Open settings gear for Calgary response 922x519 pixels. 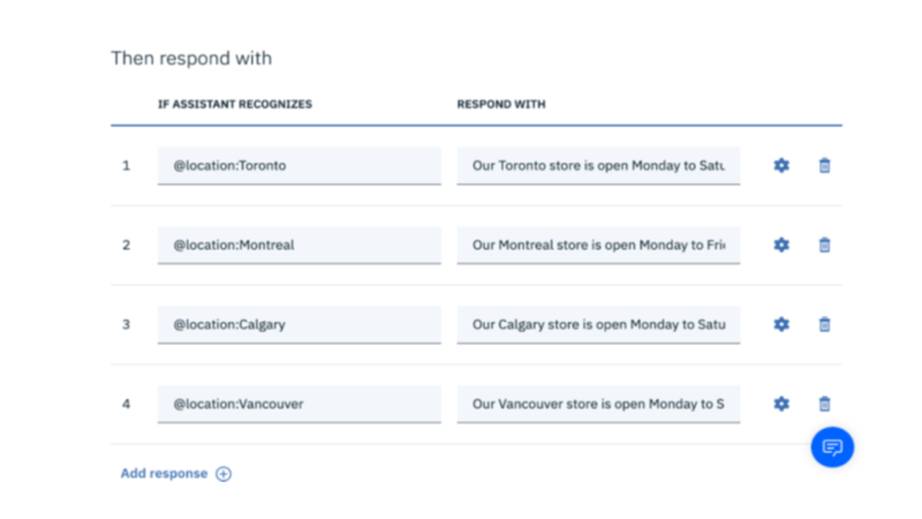coord(781,324)
